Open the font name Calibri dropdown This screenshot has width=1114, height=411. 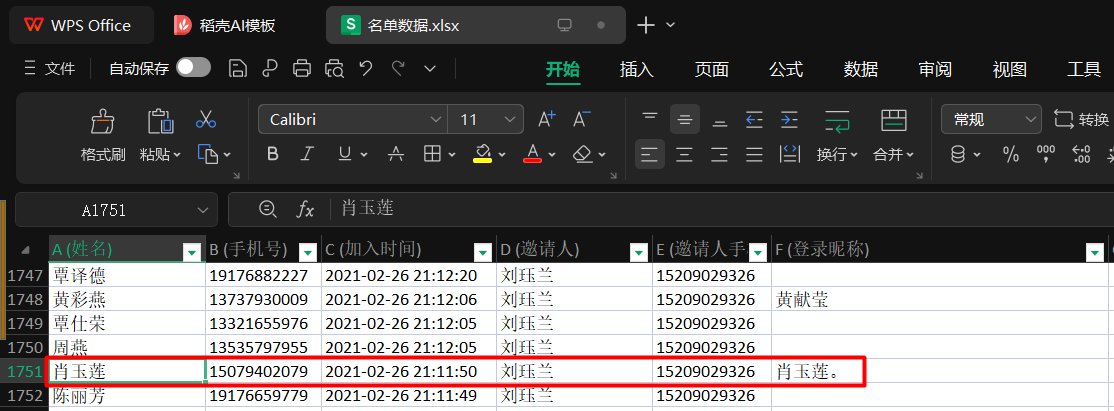click(436, 119)
